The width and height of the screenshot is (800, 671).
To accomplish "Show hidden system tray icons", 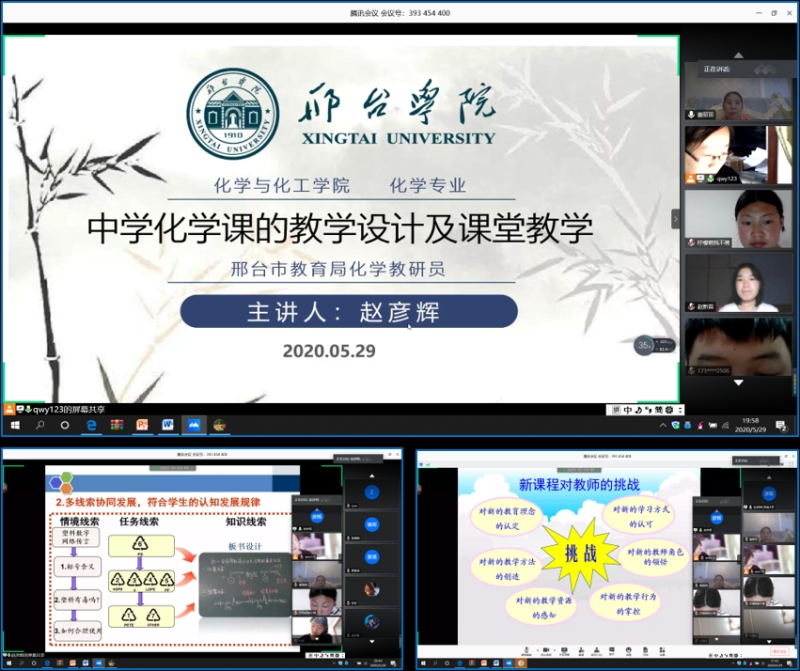I will click(663, 425).
